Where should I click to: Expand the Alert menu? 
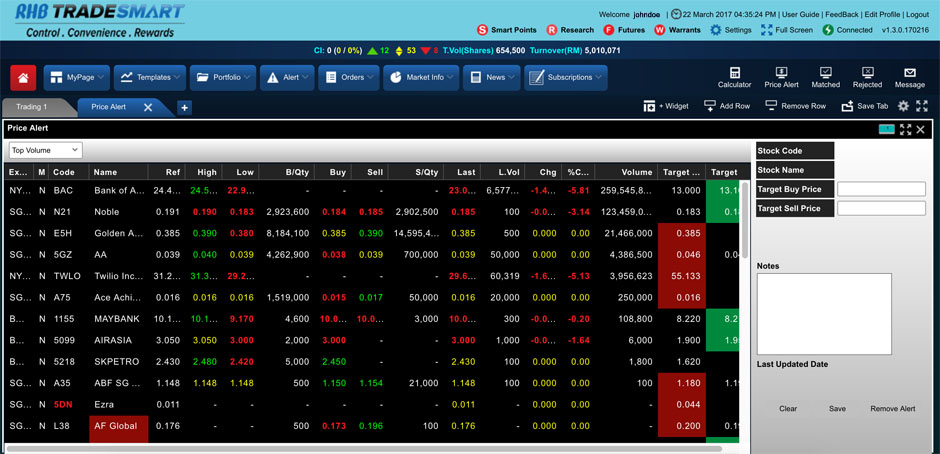click(x=287, y=77)
